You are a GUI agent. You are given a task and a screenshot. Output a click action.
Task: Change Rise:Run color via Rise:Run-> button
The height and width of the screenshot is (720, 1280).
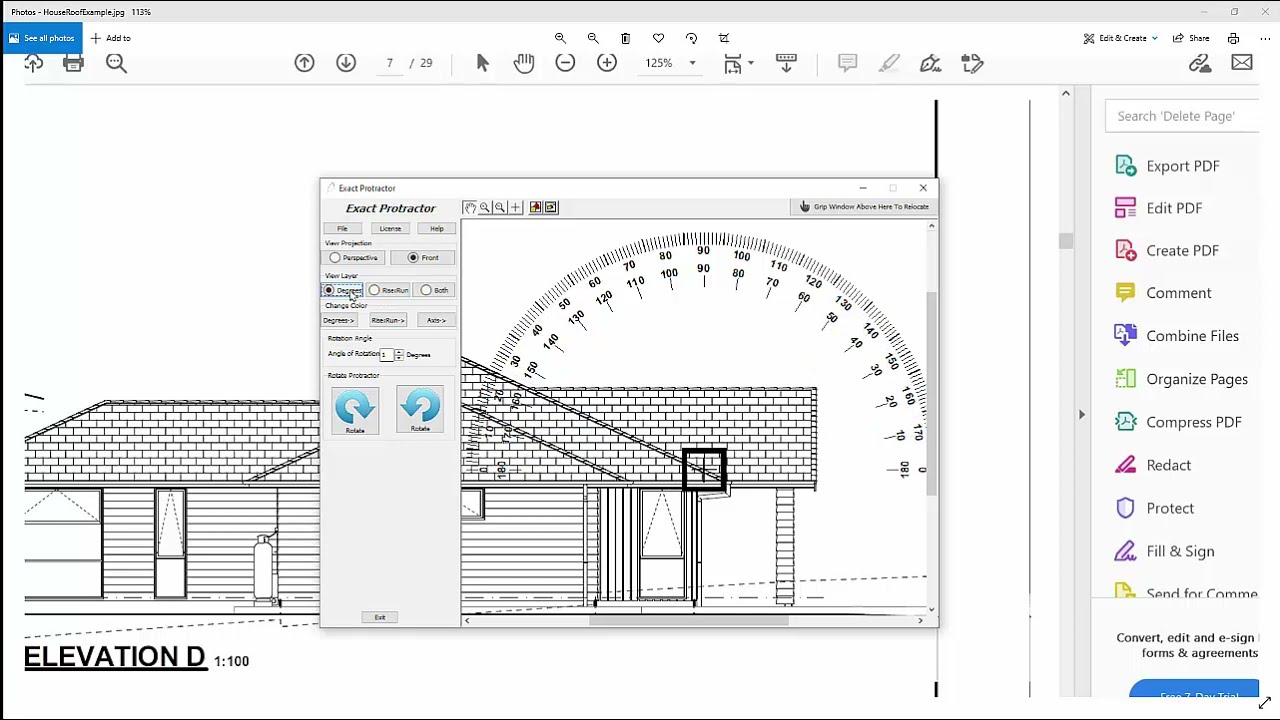tap(387, 320)
